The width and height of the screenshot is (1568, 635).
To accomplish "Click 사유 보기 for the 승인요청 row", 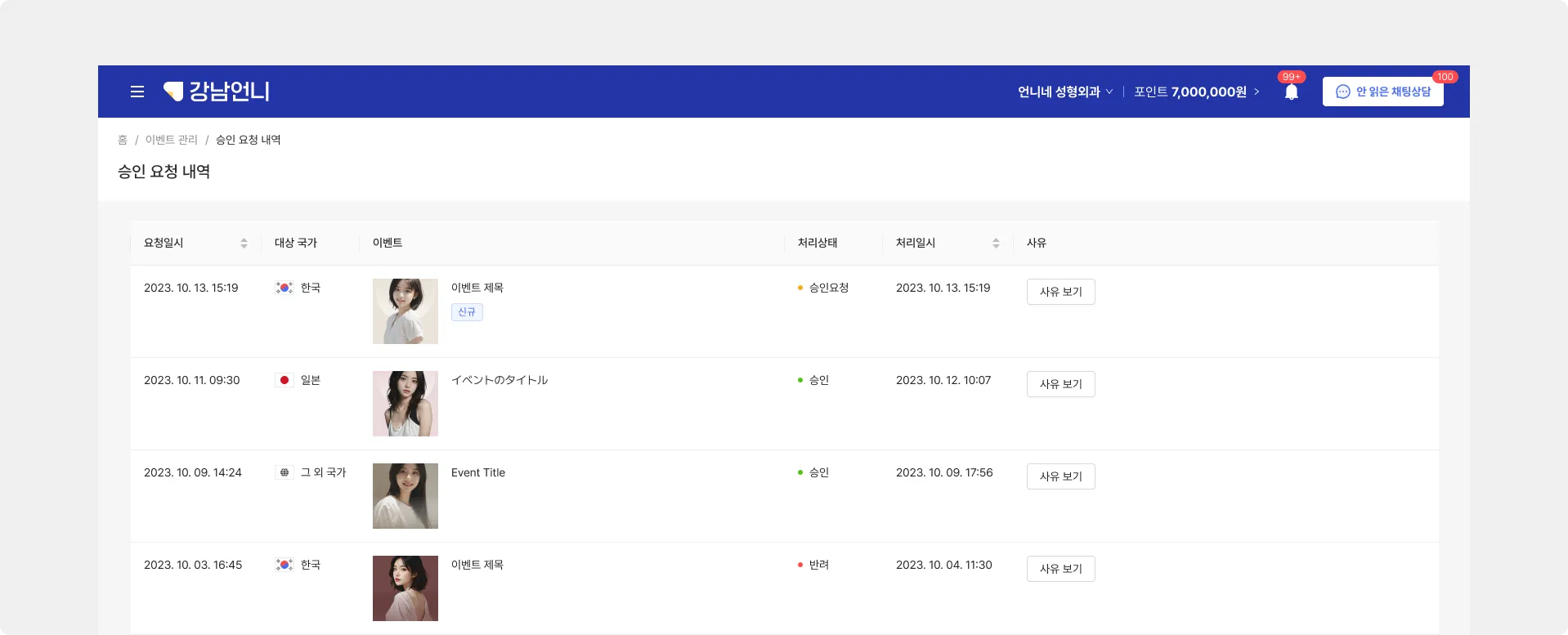I will [x=1060, y=292].
